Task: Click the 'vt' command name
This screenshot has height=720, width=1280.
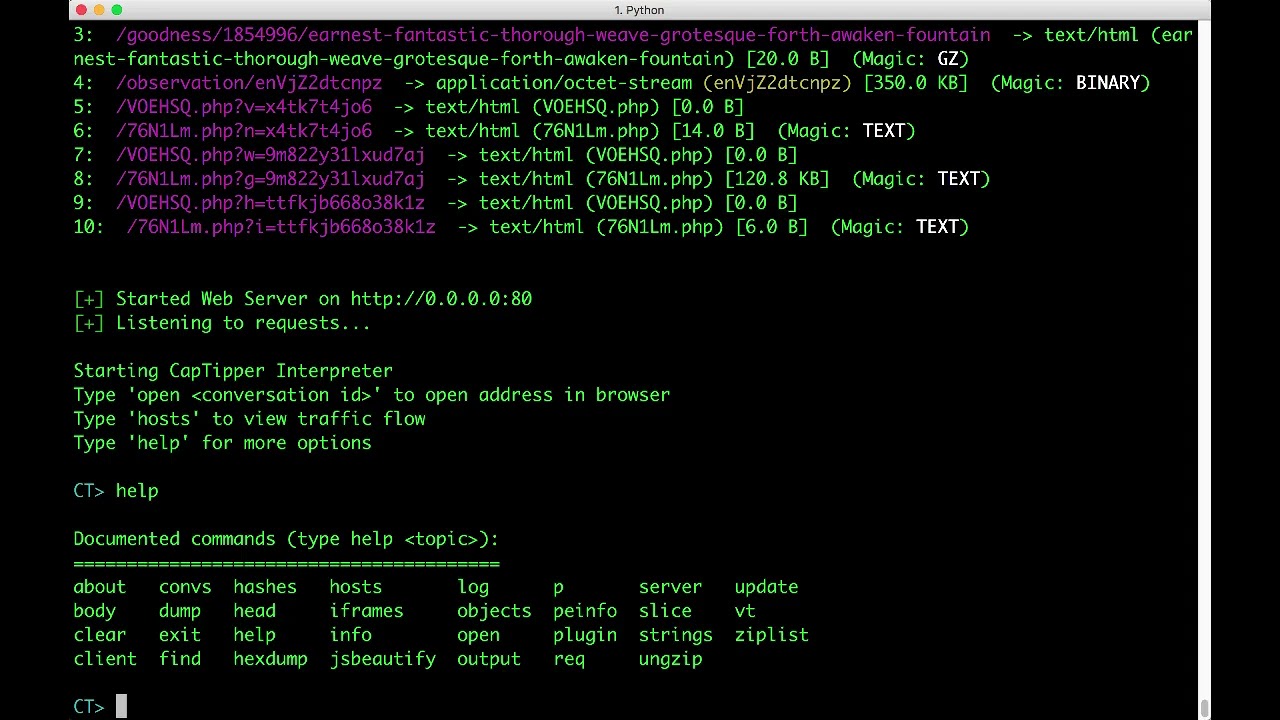Action: tap(745, 611)
